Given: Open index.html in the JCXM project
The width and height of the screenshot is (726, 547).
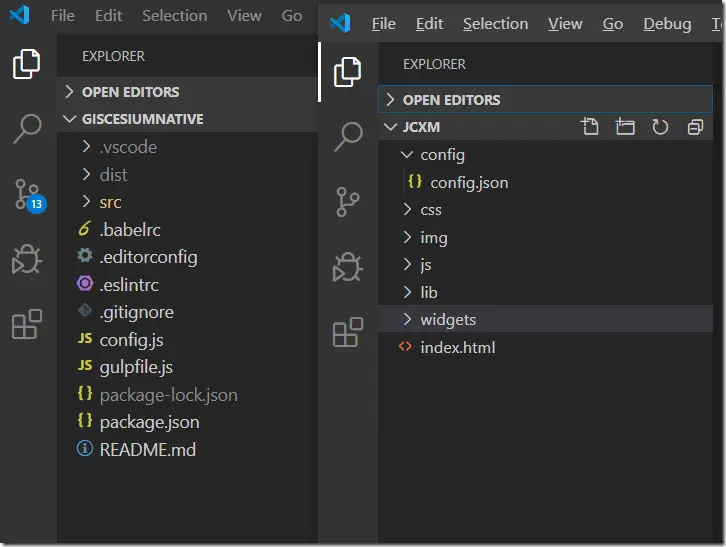Looking at the screenshot, I should [x=457, y=348].
